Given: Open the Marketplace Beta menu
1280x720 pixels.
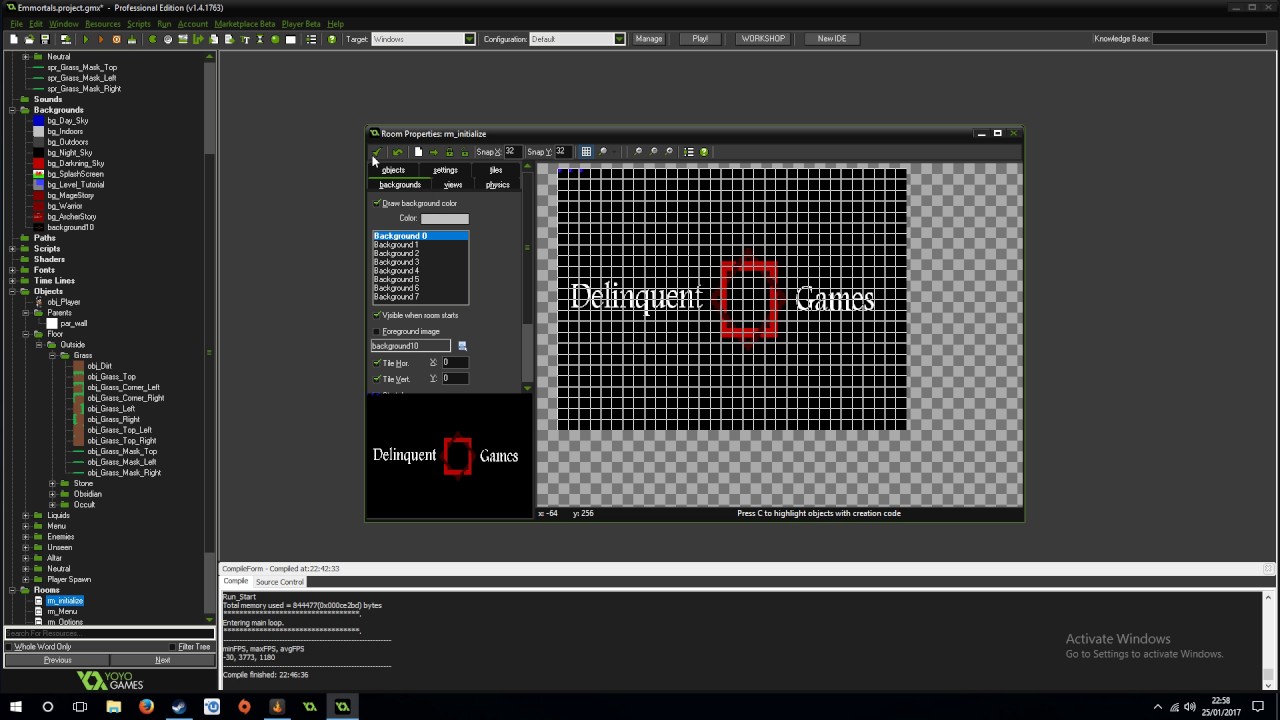Looking at the screenshot, I should 244,24.
